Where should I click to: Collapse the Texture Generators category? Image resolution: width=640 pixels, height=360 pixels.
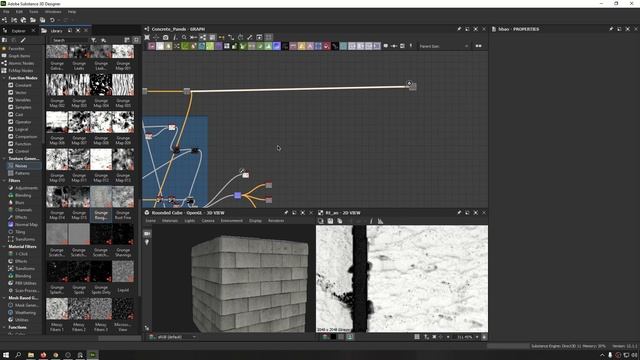pyautogui.click(x=4, y=158)
